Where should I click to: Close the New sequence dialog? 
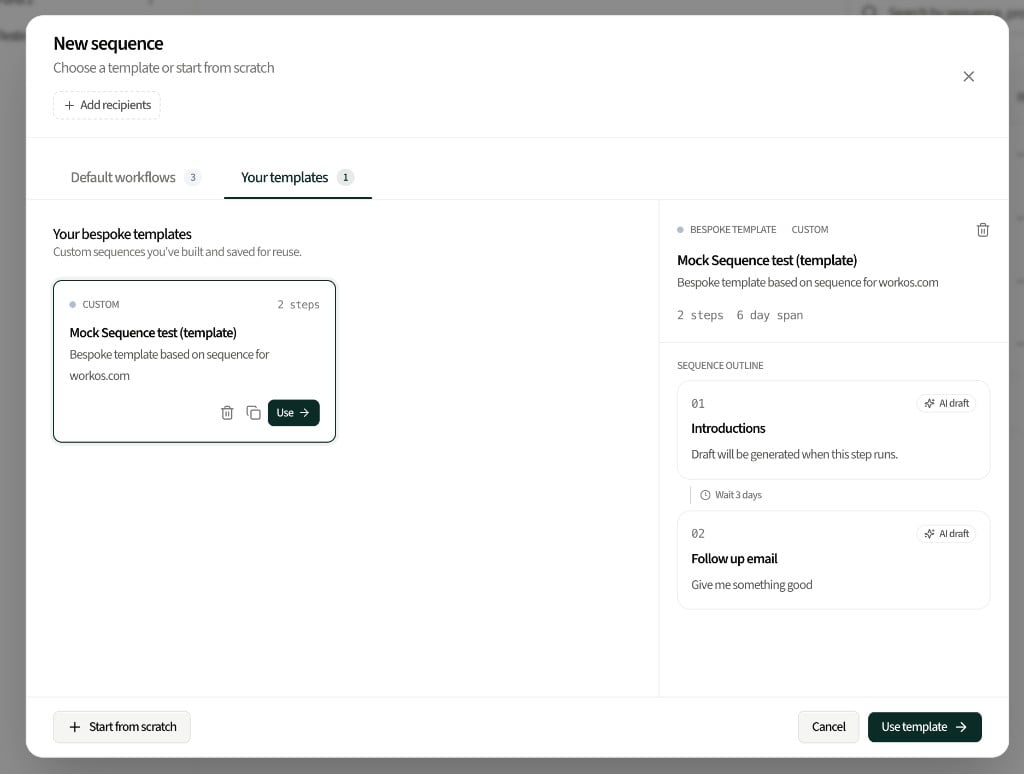click(968, 76)
